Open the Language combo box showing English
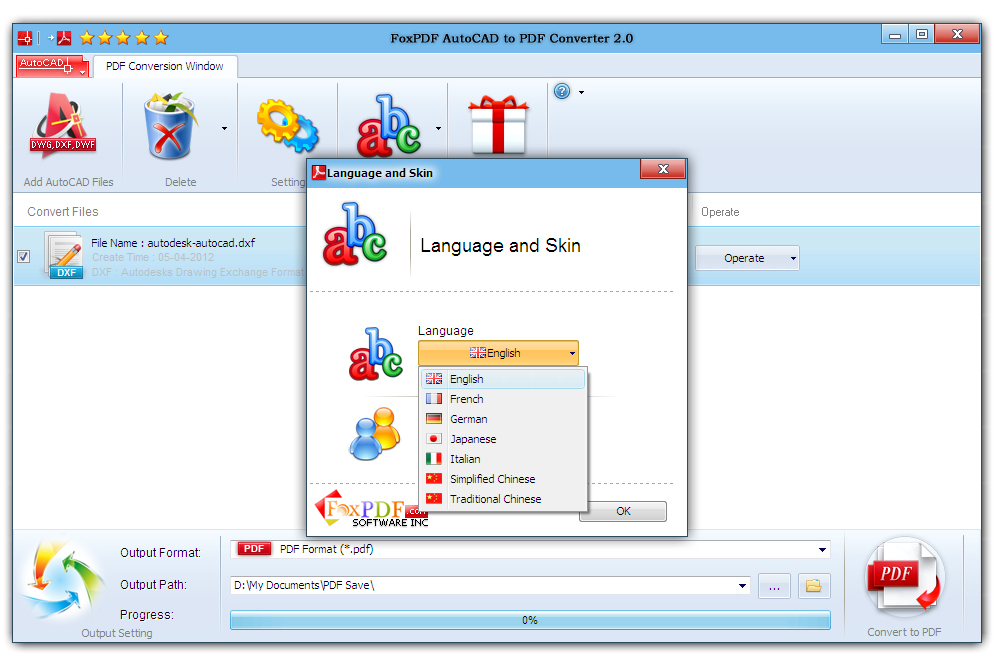The width and height of the screenshot is (995, 666). pos(498,353)
